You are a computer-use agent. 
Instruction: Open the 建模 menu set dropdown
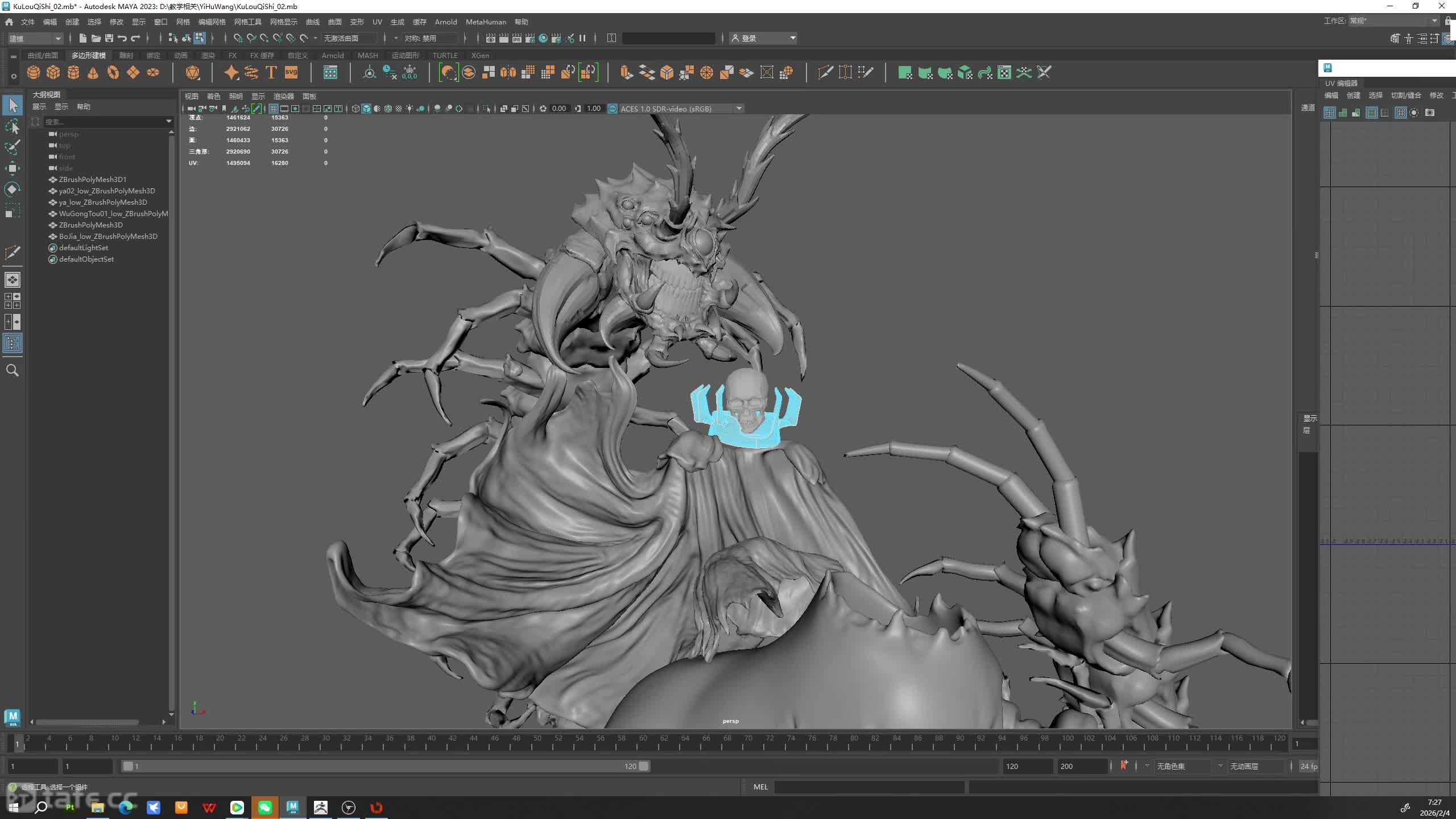[x=35, y=38]
